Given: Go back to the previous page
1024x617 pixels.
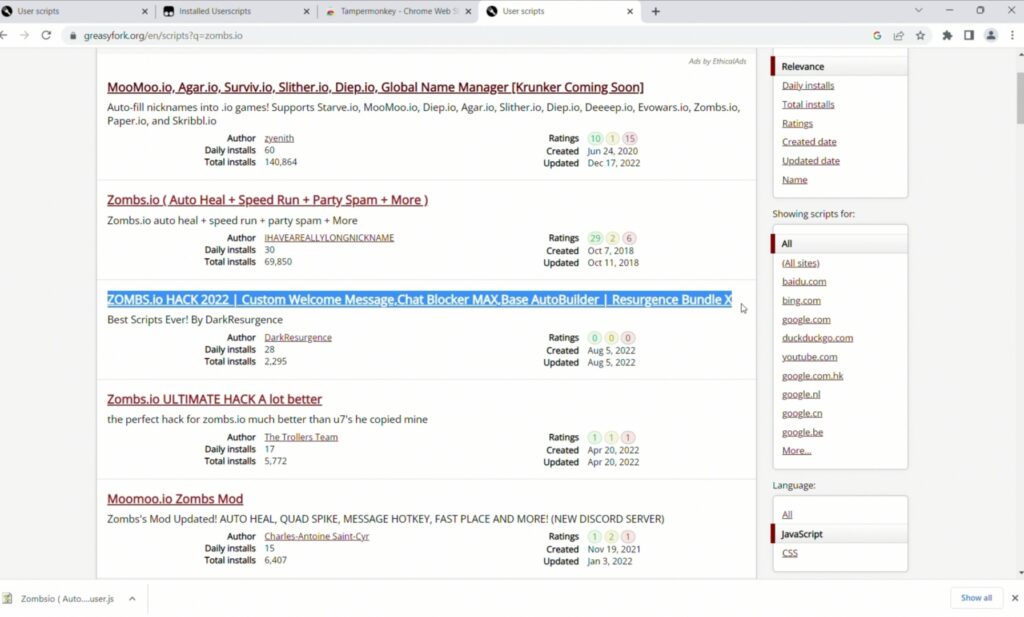Looking at the screenshot, I should point(5,35).
